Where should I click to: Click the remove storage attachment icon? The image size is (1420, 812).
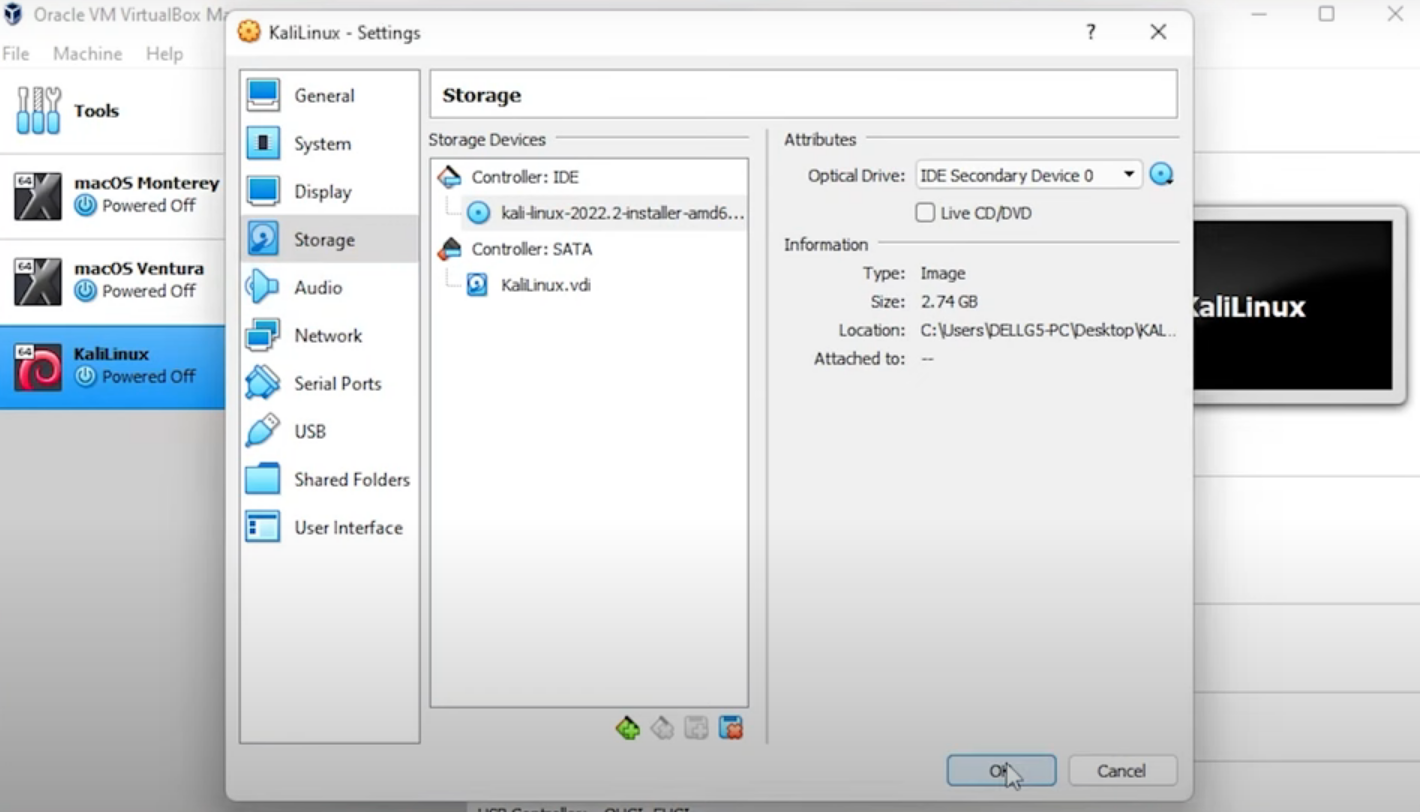click(731, 728)
